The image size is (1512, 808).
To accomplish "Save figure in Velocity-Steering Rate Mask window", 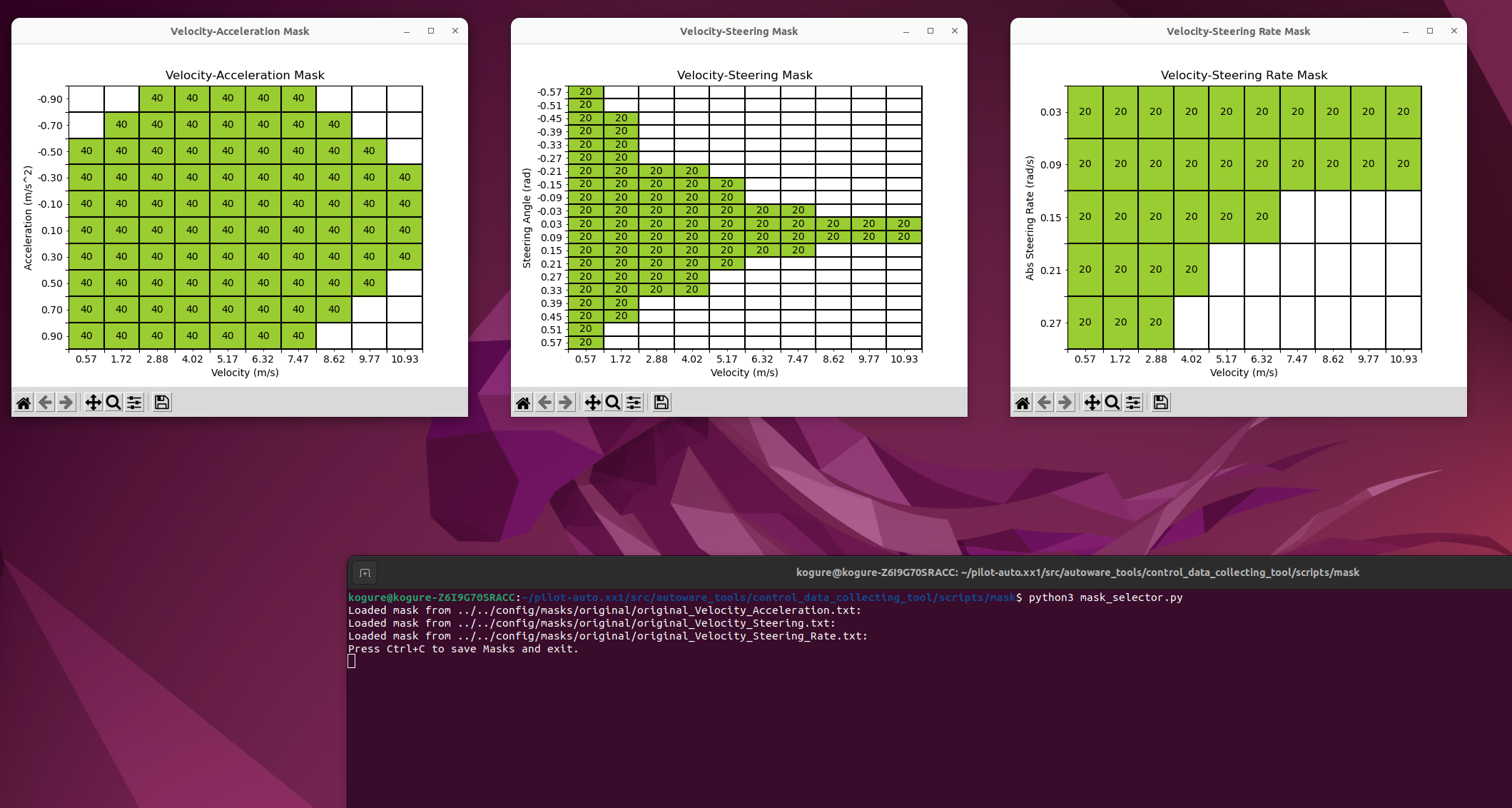I will click(1161, 403).
